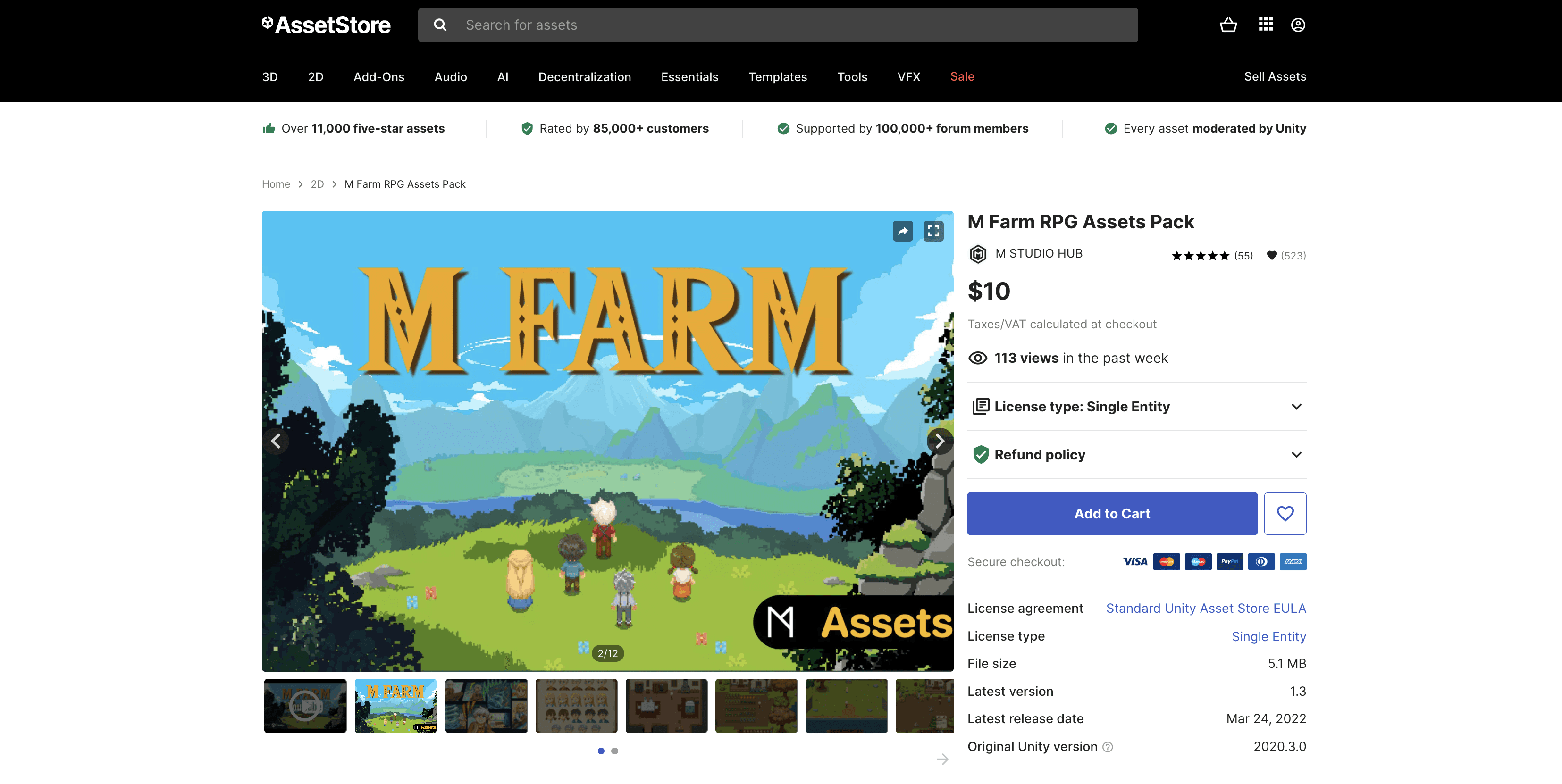Open the Templates menu
Screen dimensions: 1562x784
(777, 77)
